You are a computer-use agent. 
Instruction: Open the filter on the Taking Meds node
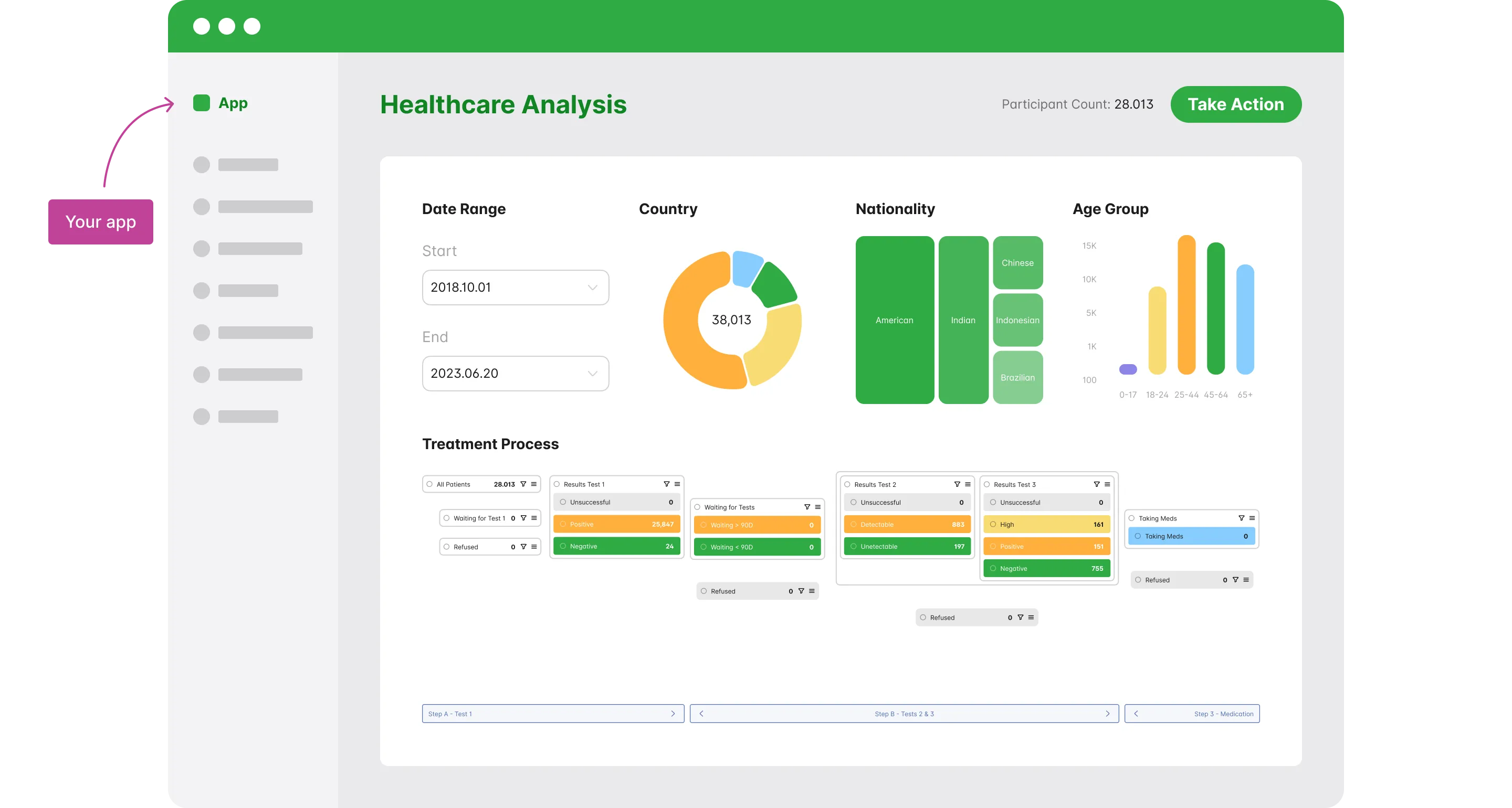1241,518
